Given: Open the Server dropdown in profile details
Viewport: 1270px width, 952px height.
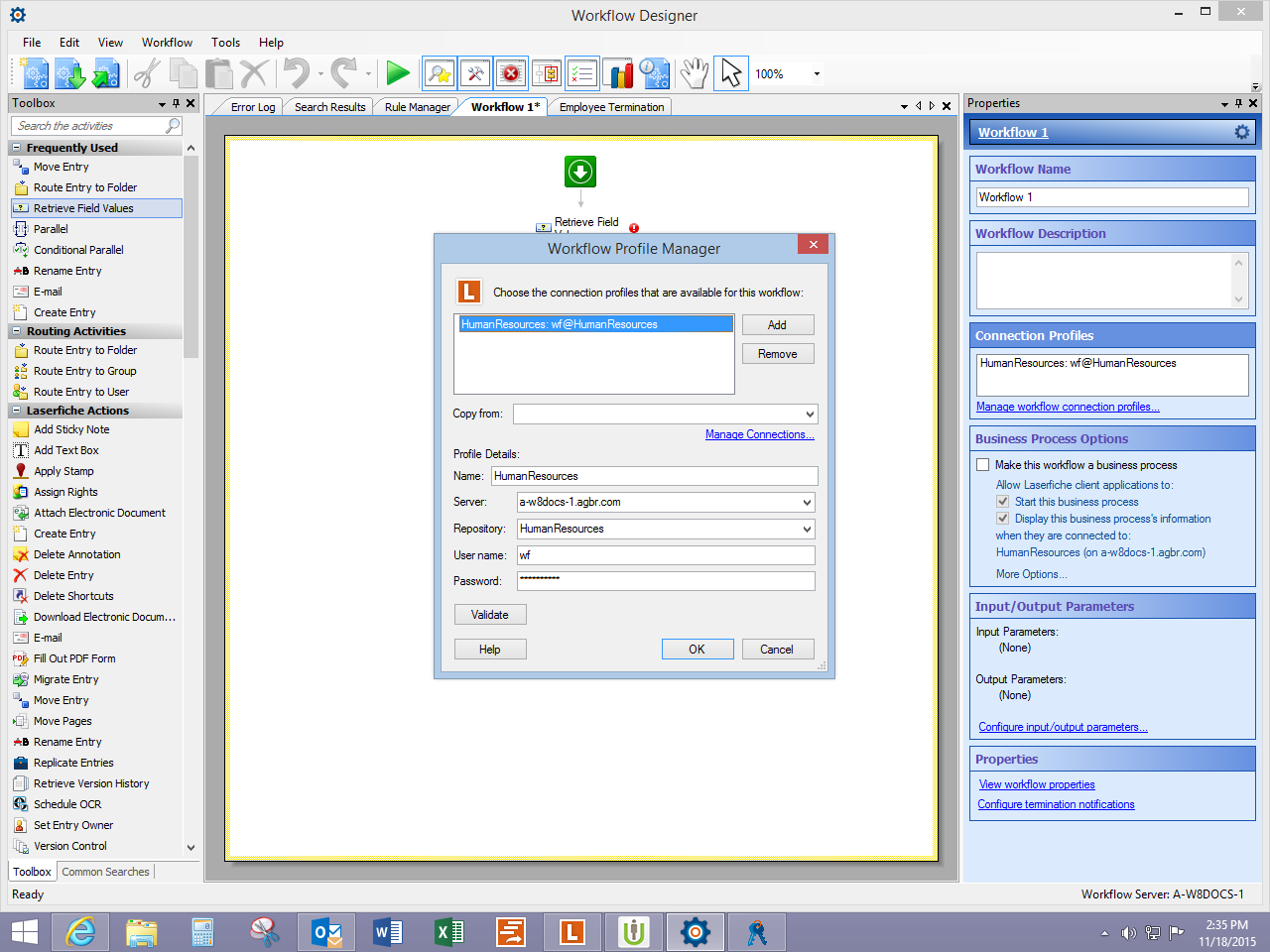Looking at the screenshot, I should pyautogui.click(x=807, y=503).
